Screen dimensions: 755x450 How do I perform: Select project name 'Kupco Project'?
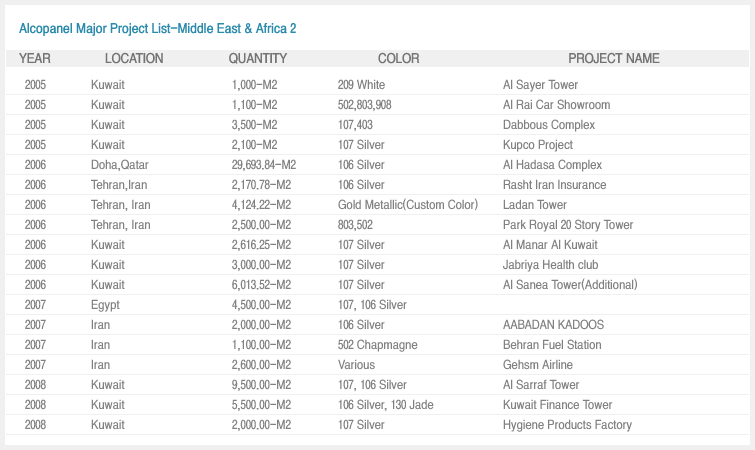(x=538, y=145)
